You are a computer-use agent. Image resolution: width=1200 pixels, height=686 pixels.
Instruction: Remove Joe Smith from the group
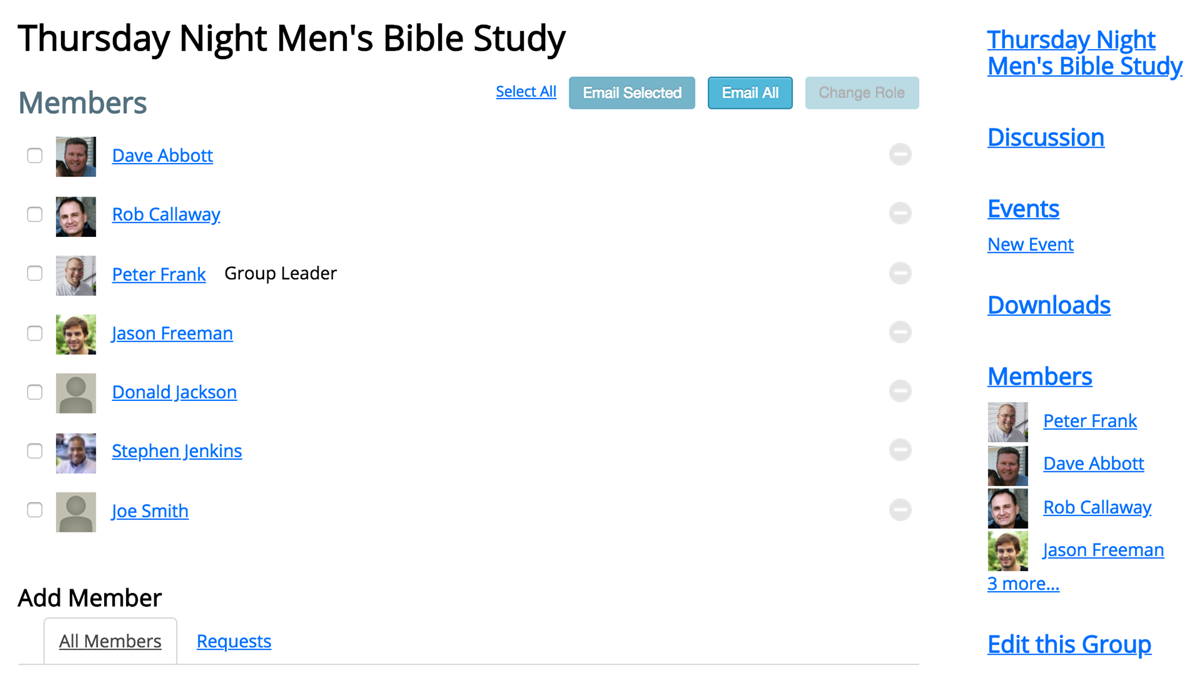point(900,509)
